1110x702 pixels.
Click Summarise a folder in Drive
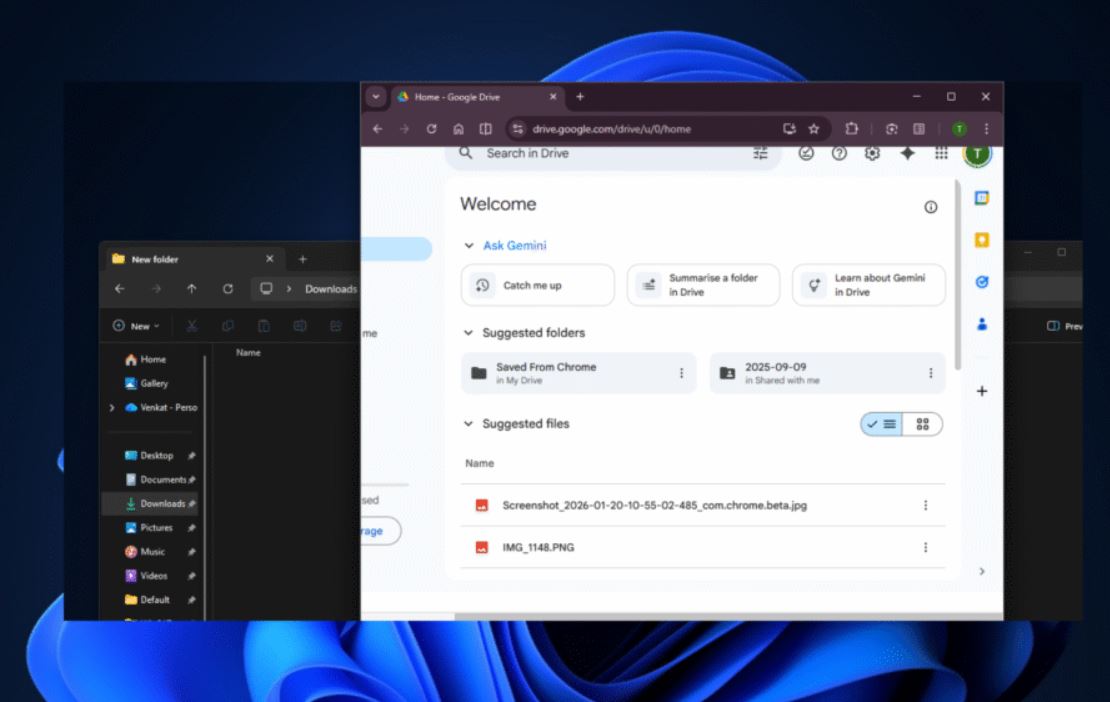[x=702, y=285]
